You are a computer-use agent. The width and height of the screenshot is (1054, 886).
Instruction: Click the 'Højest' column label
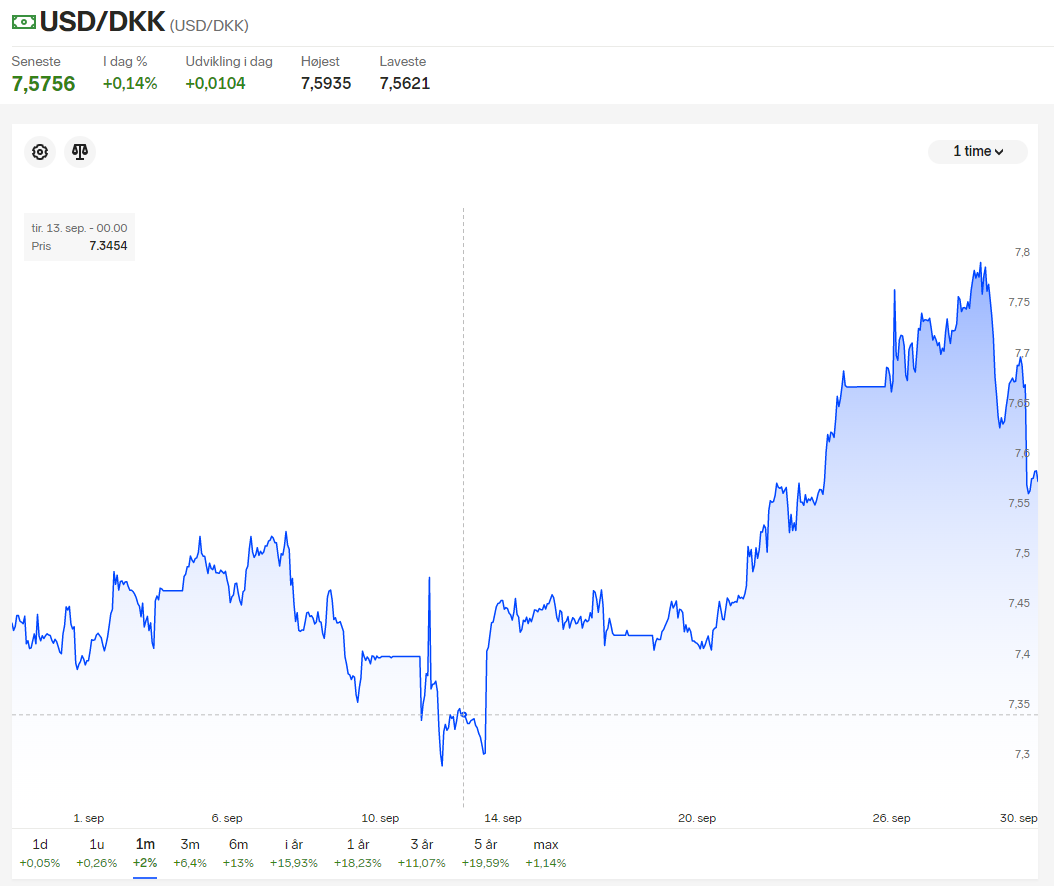(x=320, y=61)
